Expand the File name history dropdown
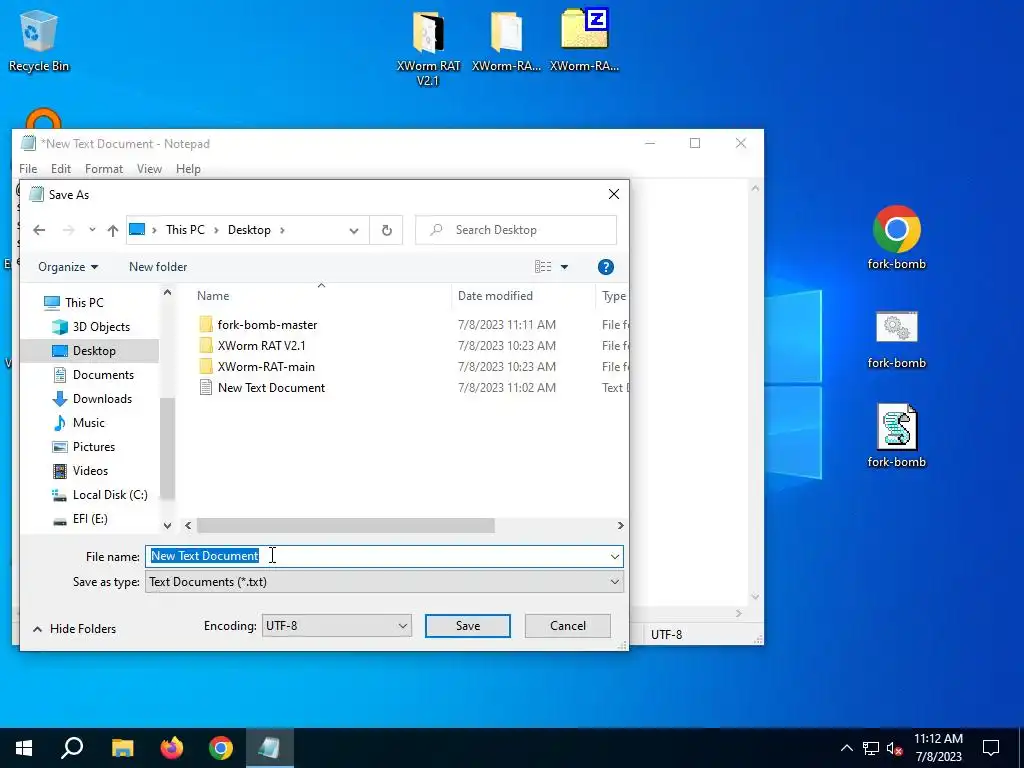 click(x=615, y=556)
